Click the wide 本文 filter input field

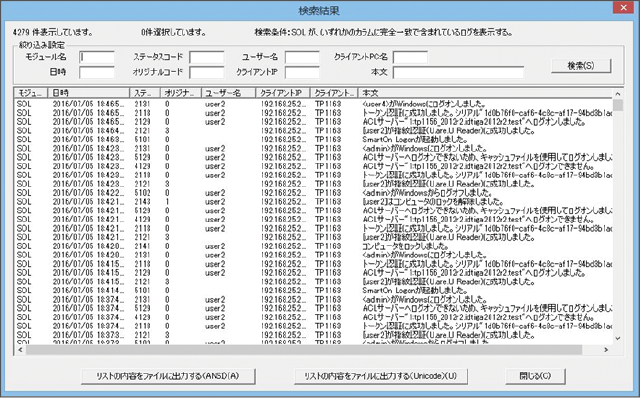(458, 73)
